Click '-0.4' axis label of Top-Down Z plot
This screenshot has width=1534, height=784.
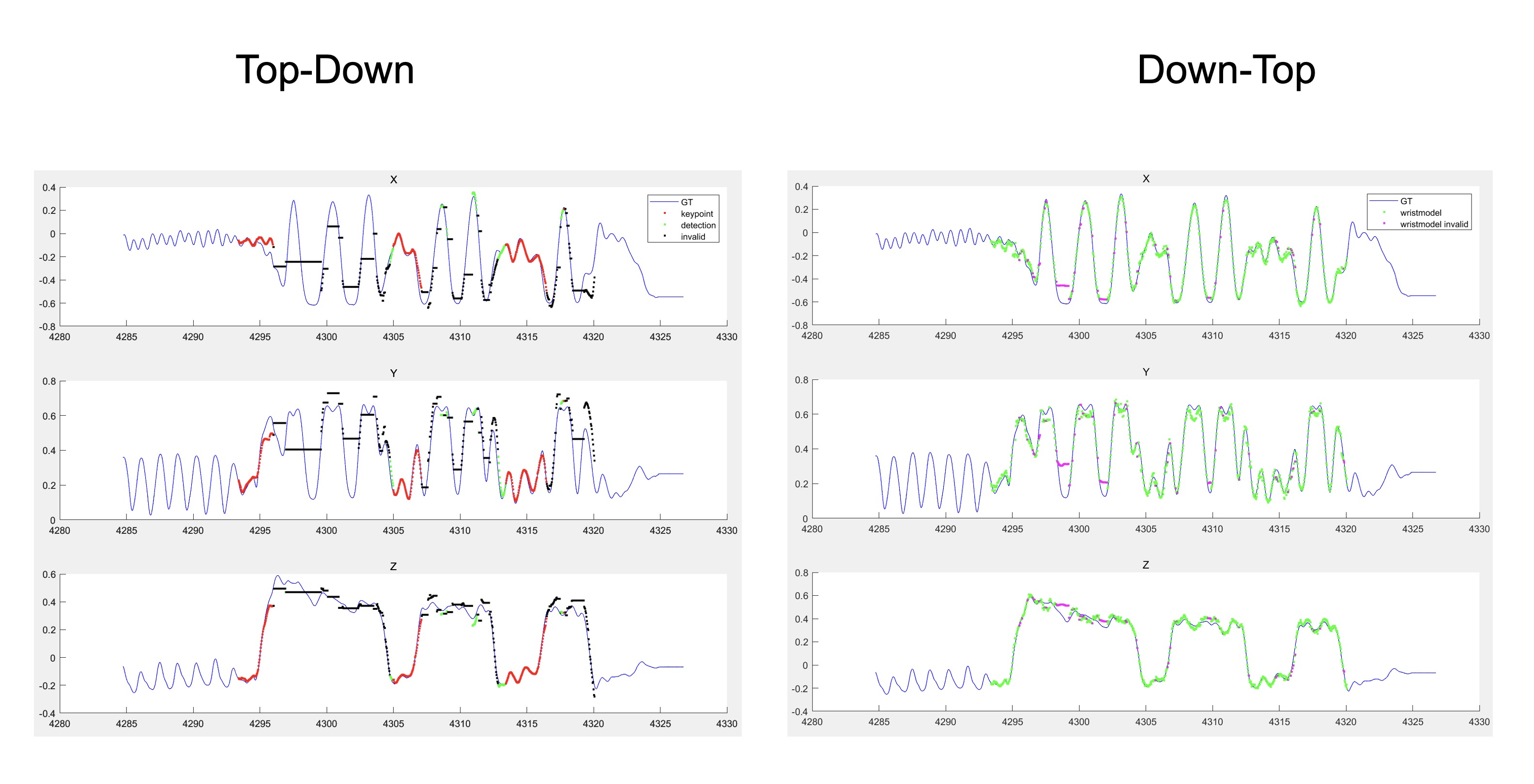47,713
